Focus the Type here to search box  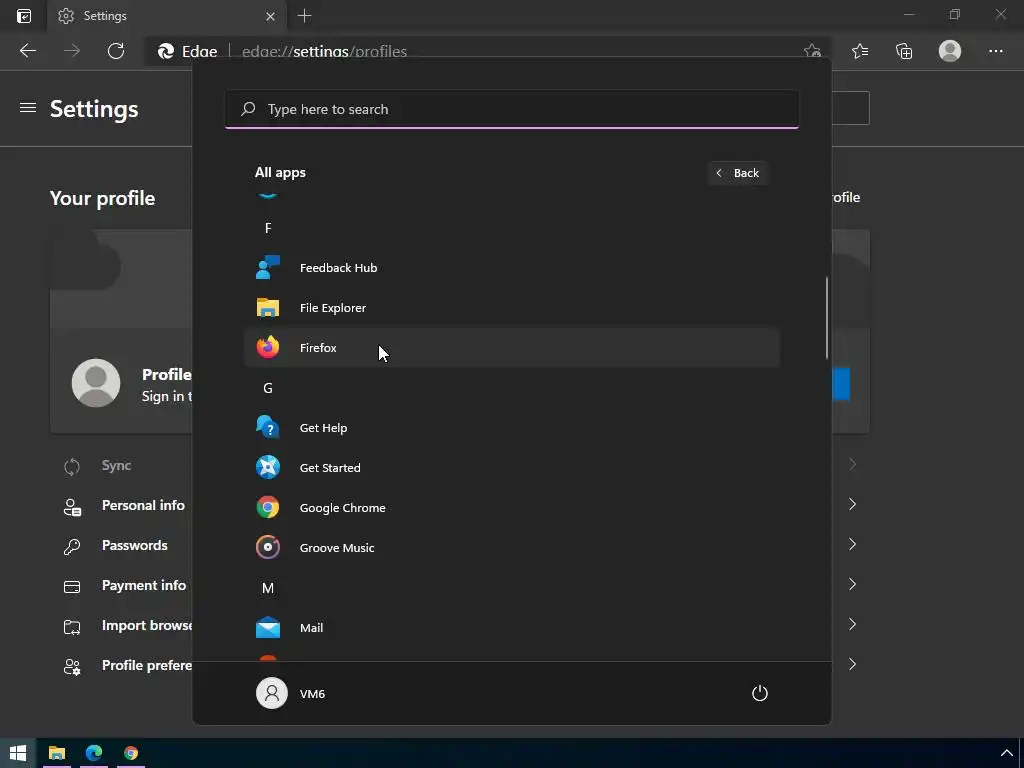[512, 109]
